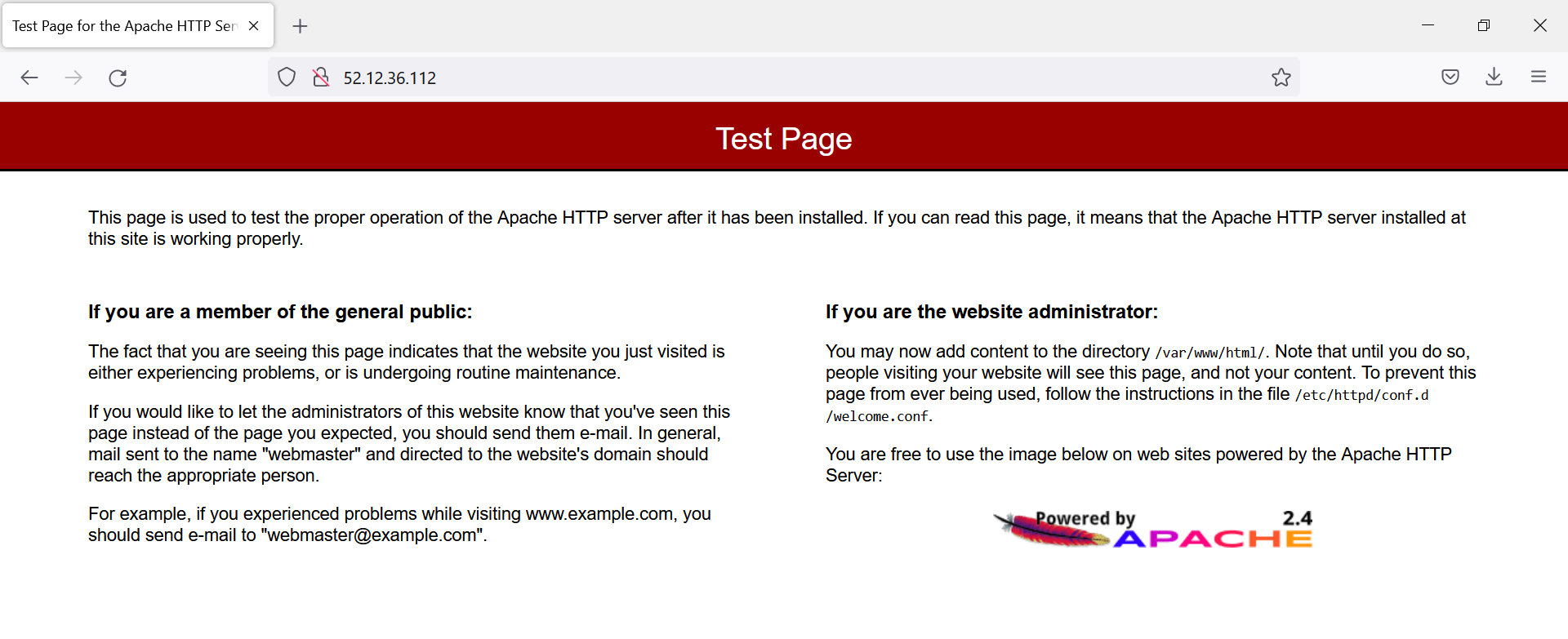Reload the current page
Screen dimensions: 1568x639
coord(118,78)
